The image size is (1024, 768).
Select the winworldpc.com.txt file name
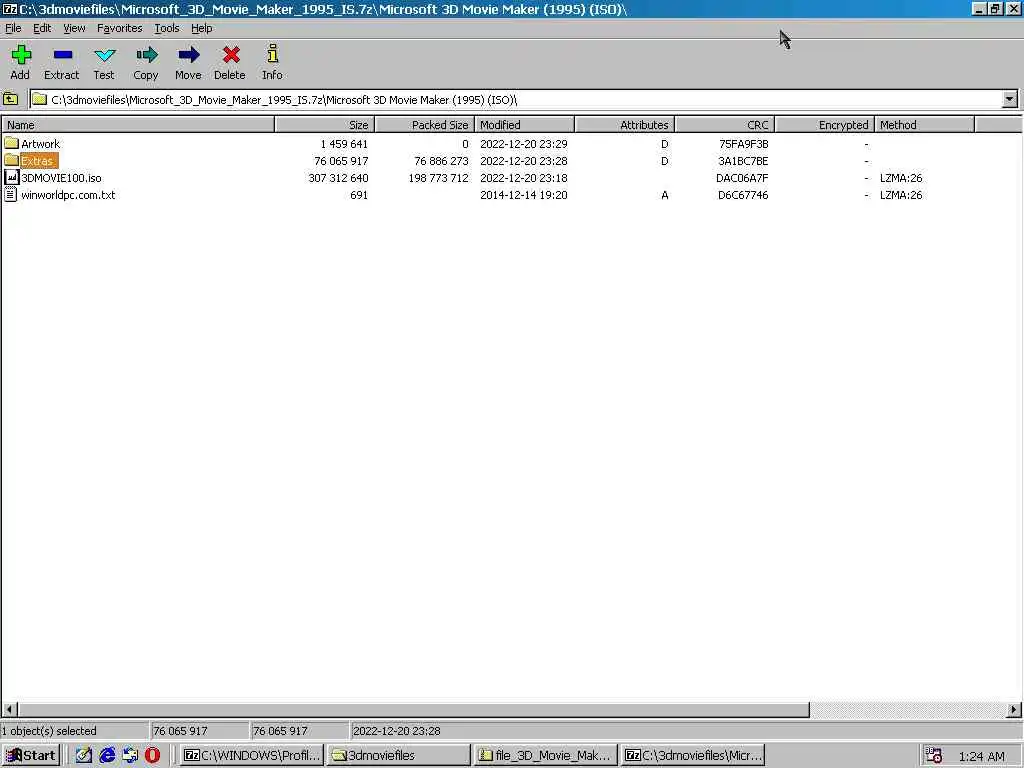(68, 195)
